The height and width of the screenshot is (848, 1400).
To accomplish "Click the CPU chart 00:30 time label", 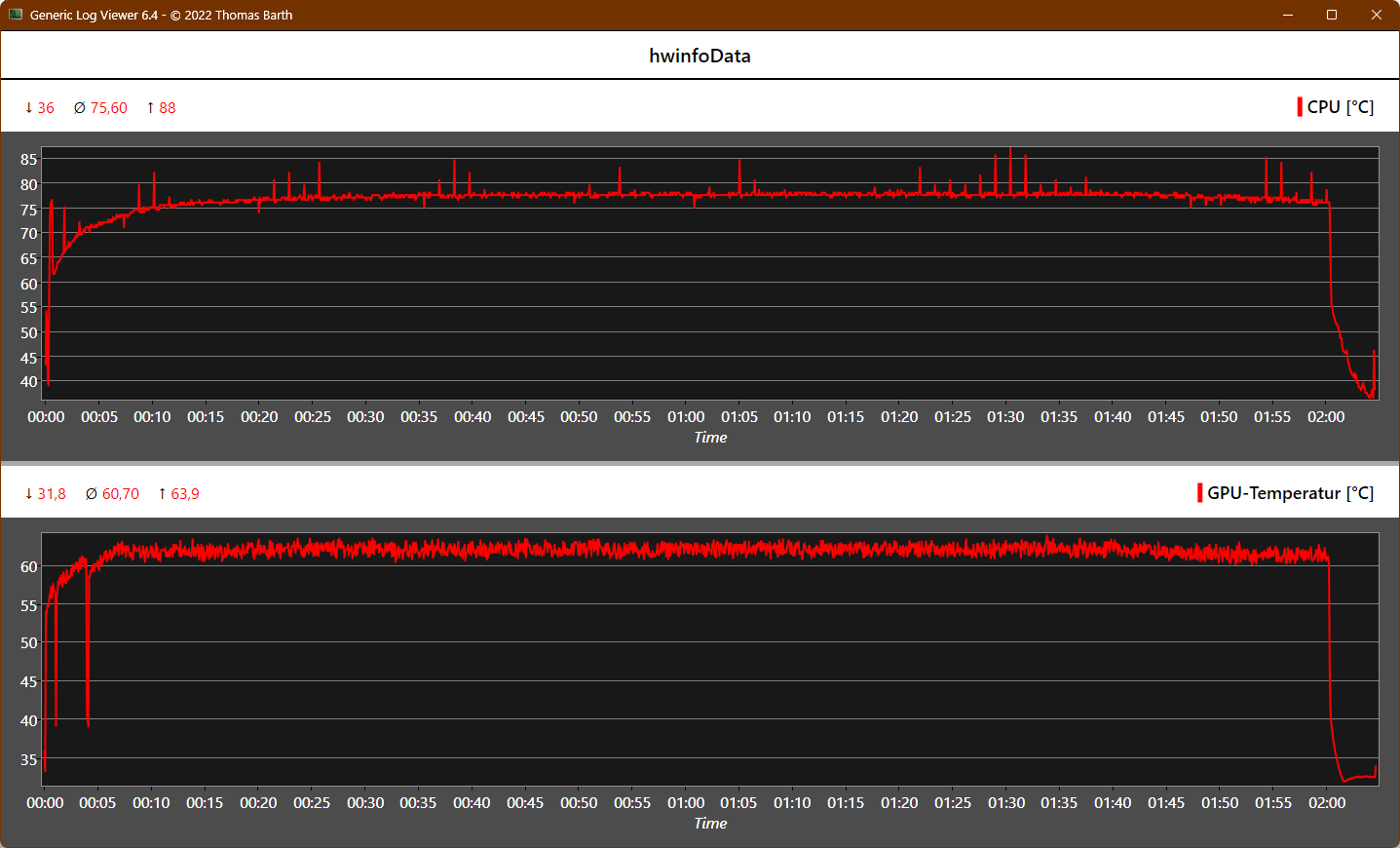I will pos(365,417).
